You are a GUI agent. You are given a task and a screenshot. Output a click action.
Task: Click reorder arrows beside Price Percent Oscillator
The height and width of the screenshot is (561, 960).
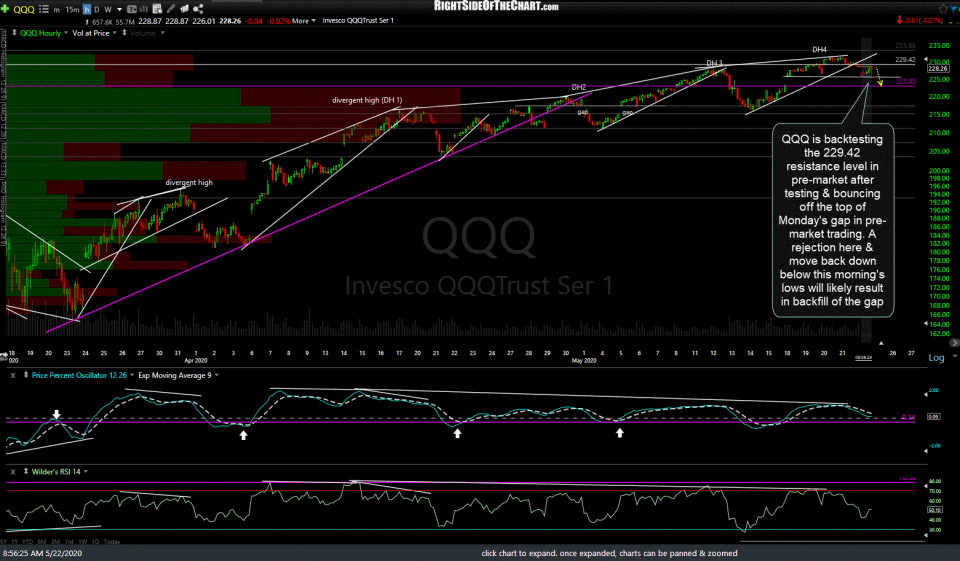pyautogui.click(x=26, y=375)
